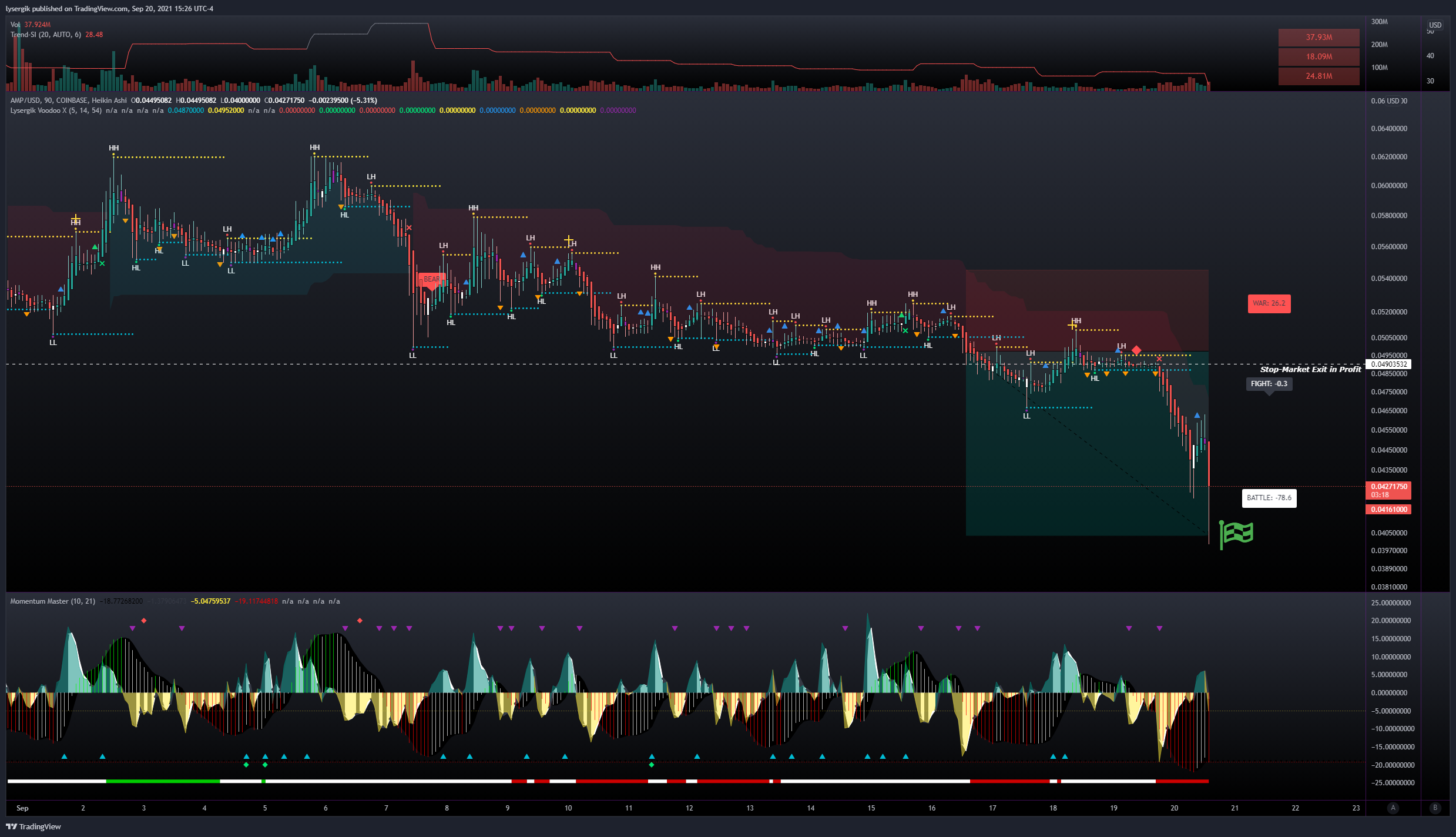Click the 300M volume scale label
The height and width of the screenshot is (837, 1456).
(1379, 22)
